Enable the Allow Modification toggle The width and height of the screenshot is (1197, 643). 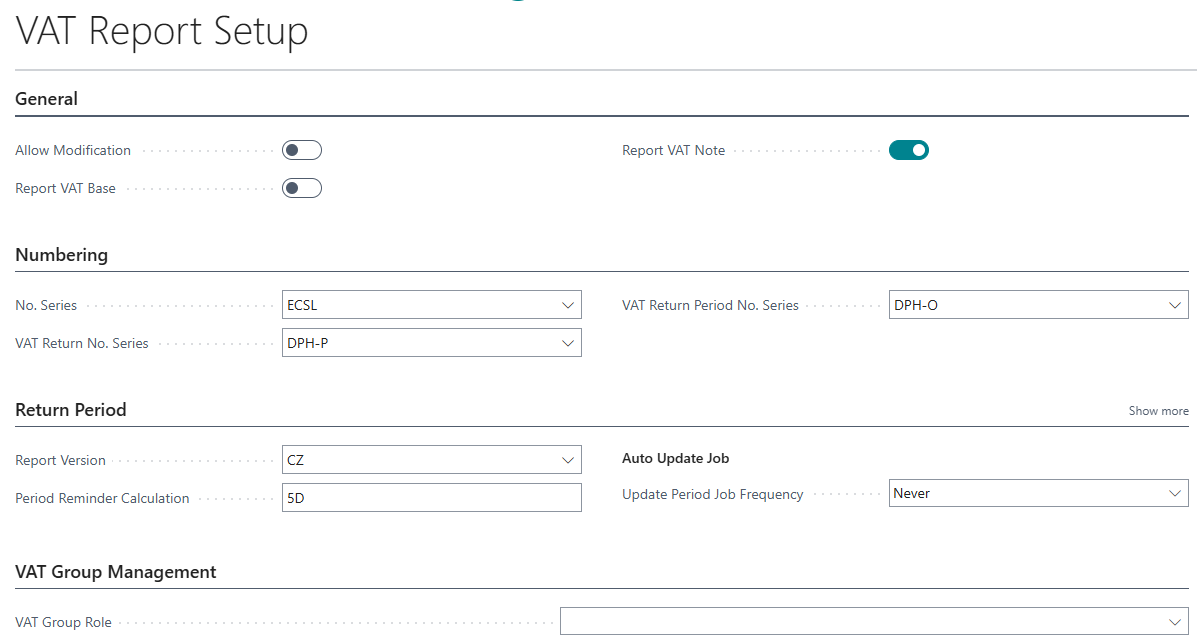click(x=301, y=150)
